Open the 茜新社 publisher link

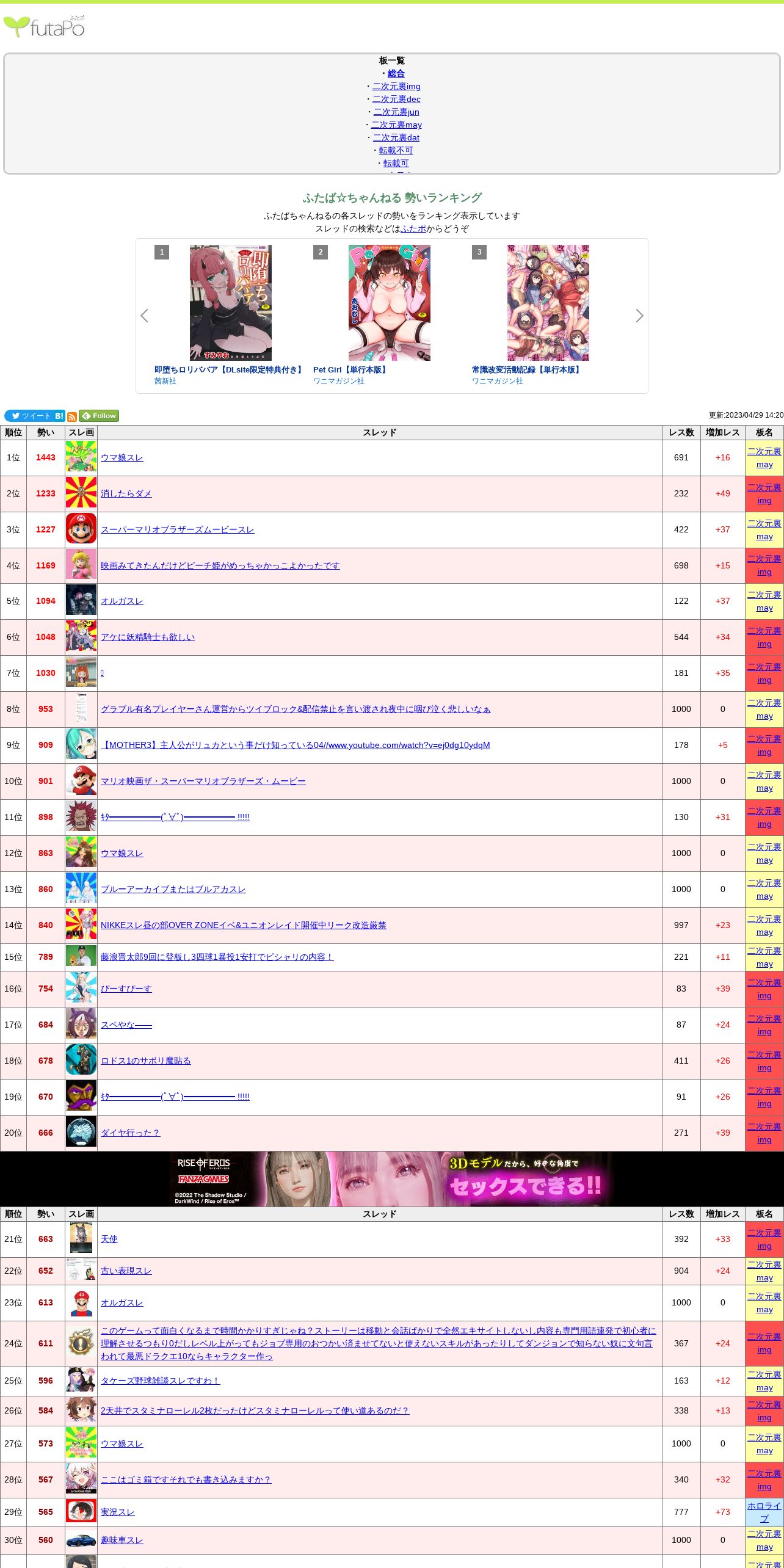tap(165, 381)
